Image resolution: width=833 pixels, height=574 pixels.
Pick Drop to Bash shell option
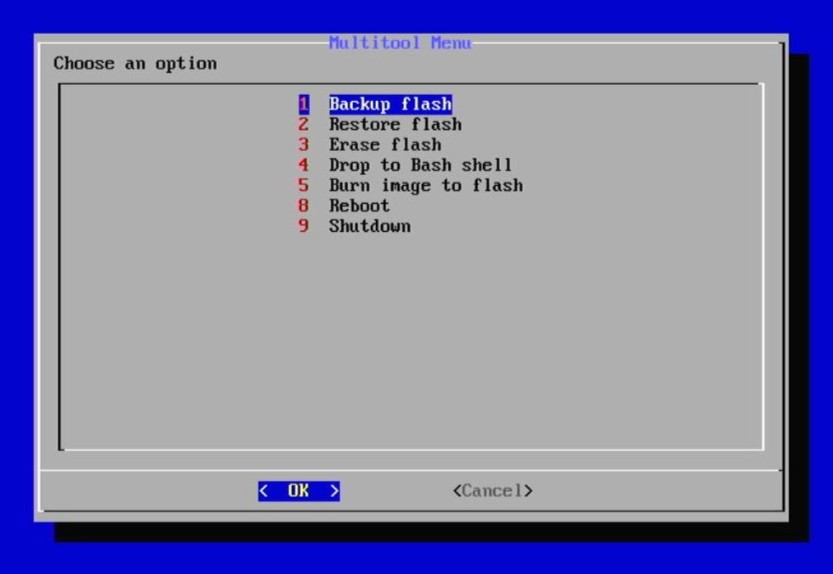420,165
